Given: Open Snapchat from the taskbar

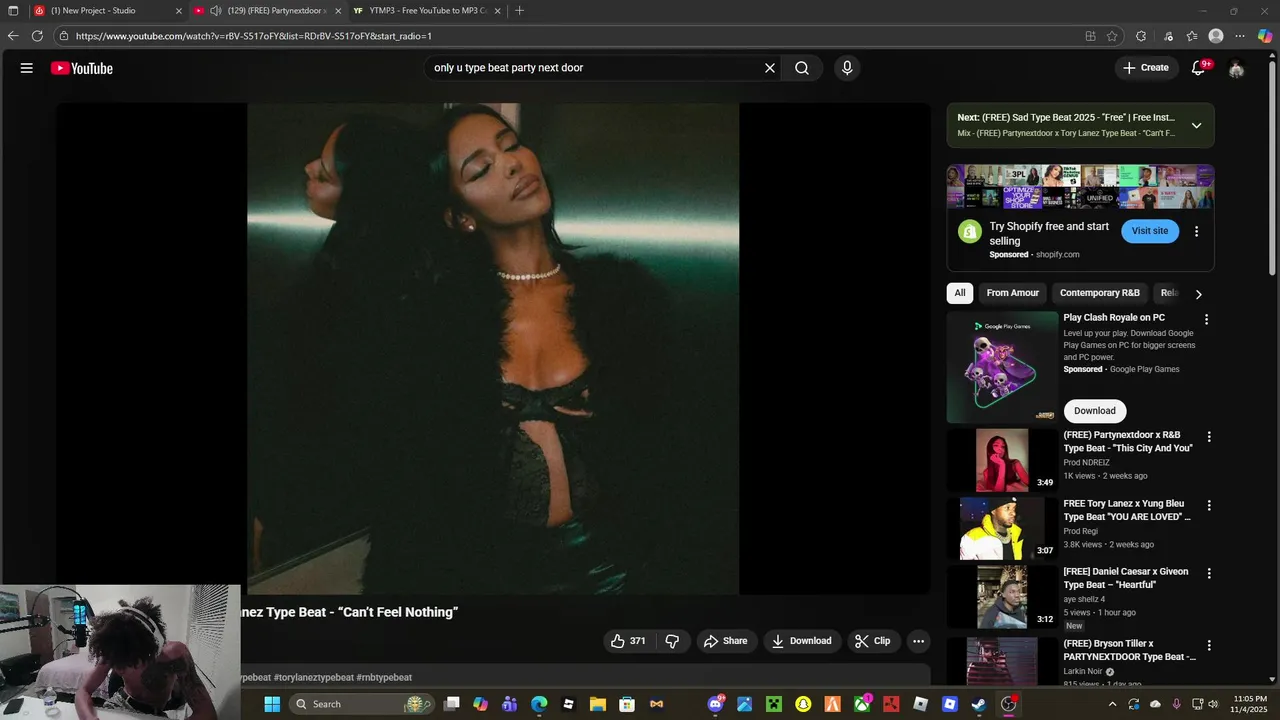Looking at the screenshot, I should [x=803, y=704].
